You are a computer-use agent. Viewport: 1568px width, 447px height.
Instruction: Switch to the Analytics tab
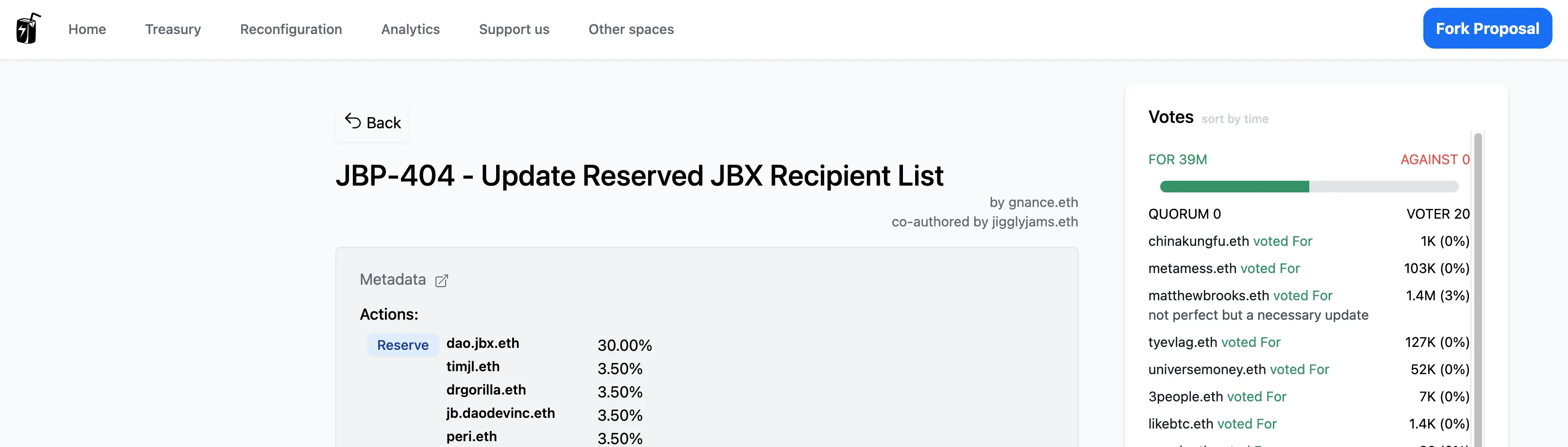(410, 29)
